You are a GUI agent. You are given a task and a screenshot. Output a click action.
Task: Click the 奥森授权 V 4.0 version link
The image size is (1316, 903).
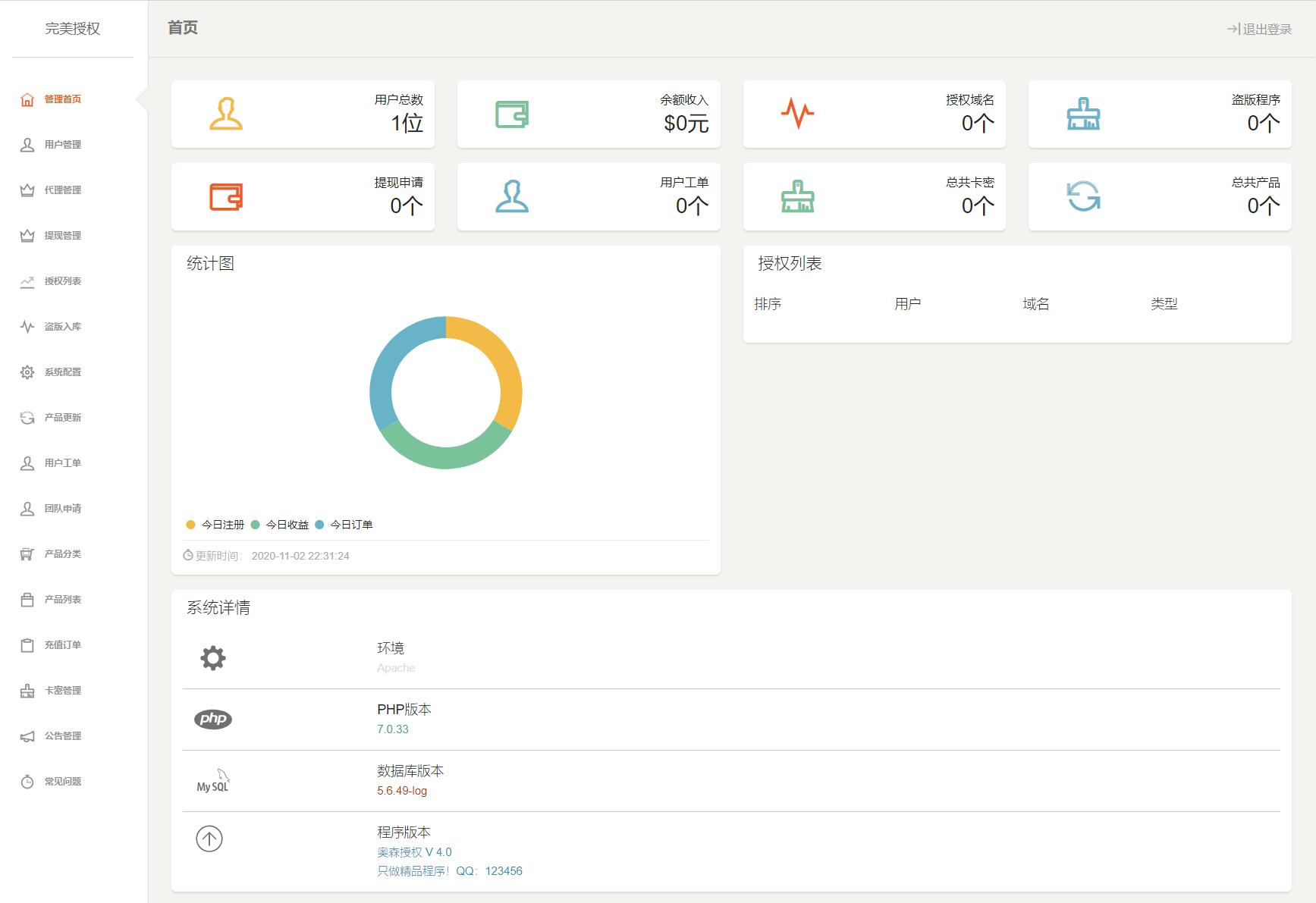pyautogui.click(x=414, y=852)
